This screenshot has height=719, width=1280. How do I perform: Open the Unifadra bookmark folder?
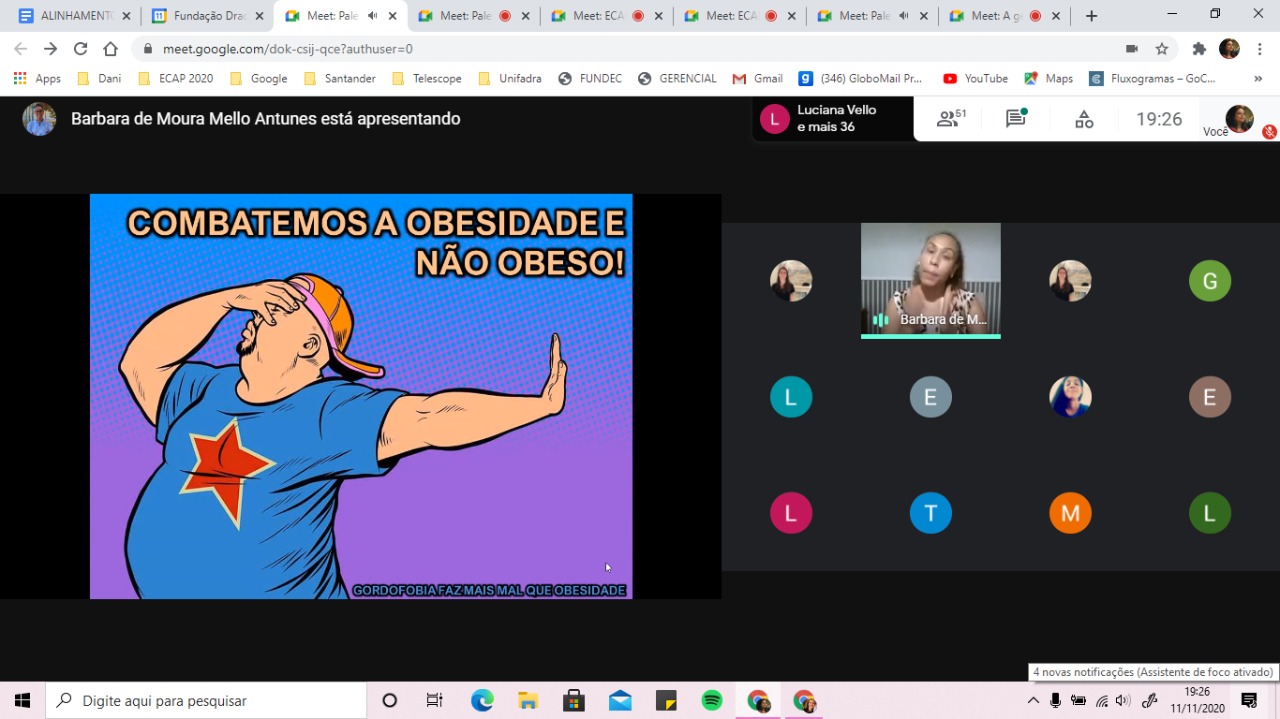pyautogui.click(x=510, y=78)
